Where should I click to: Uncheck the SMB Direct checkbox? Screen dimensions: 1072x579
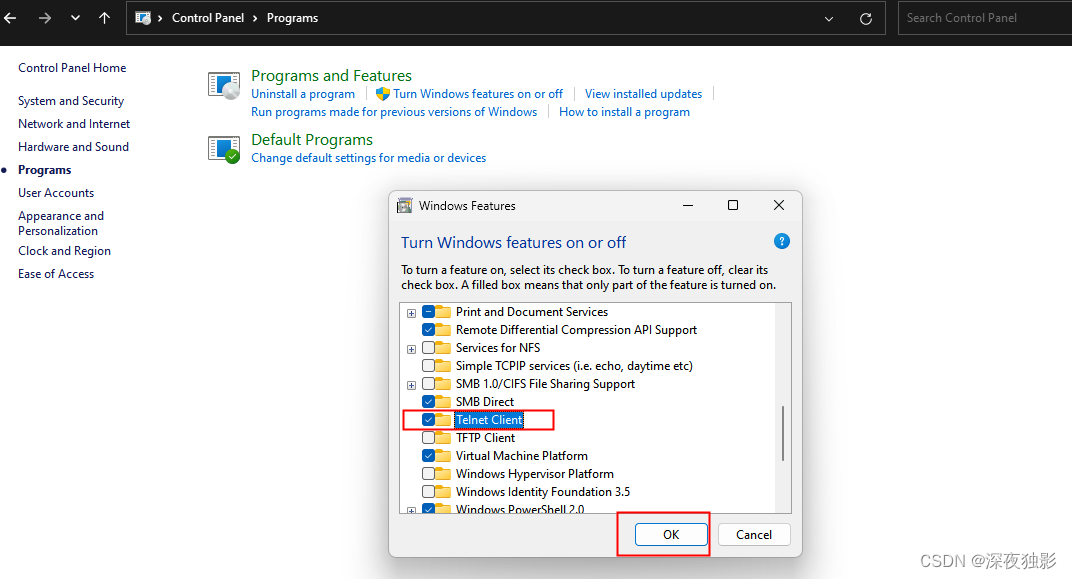click(429, 401)
